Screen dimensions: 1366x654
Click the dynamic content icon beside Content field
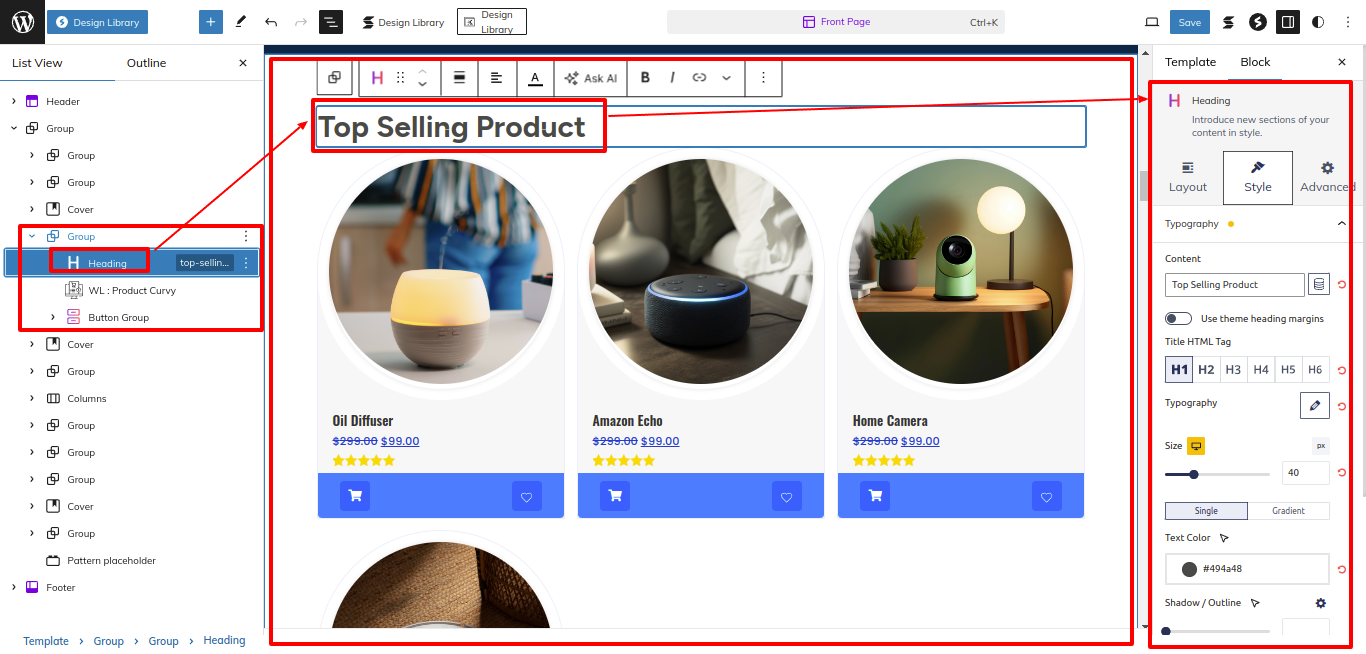[x=1319, y=285]
